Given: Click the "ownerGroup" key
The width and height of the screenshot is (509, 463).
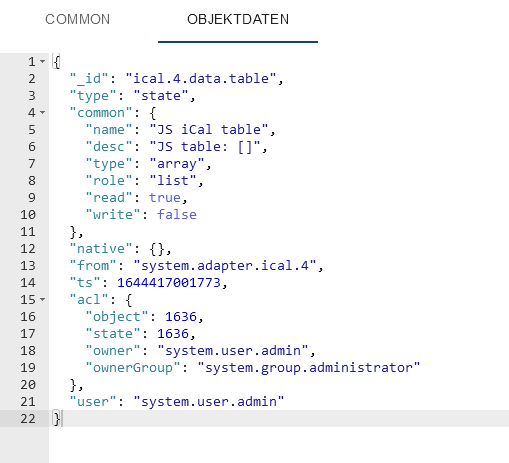Looking at the screenshot, I should coord(133,368).
